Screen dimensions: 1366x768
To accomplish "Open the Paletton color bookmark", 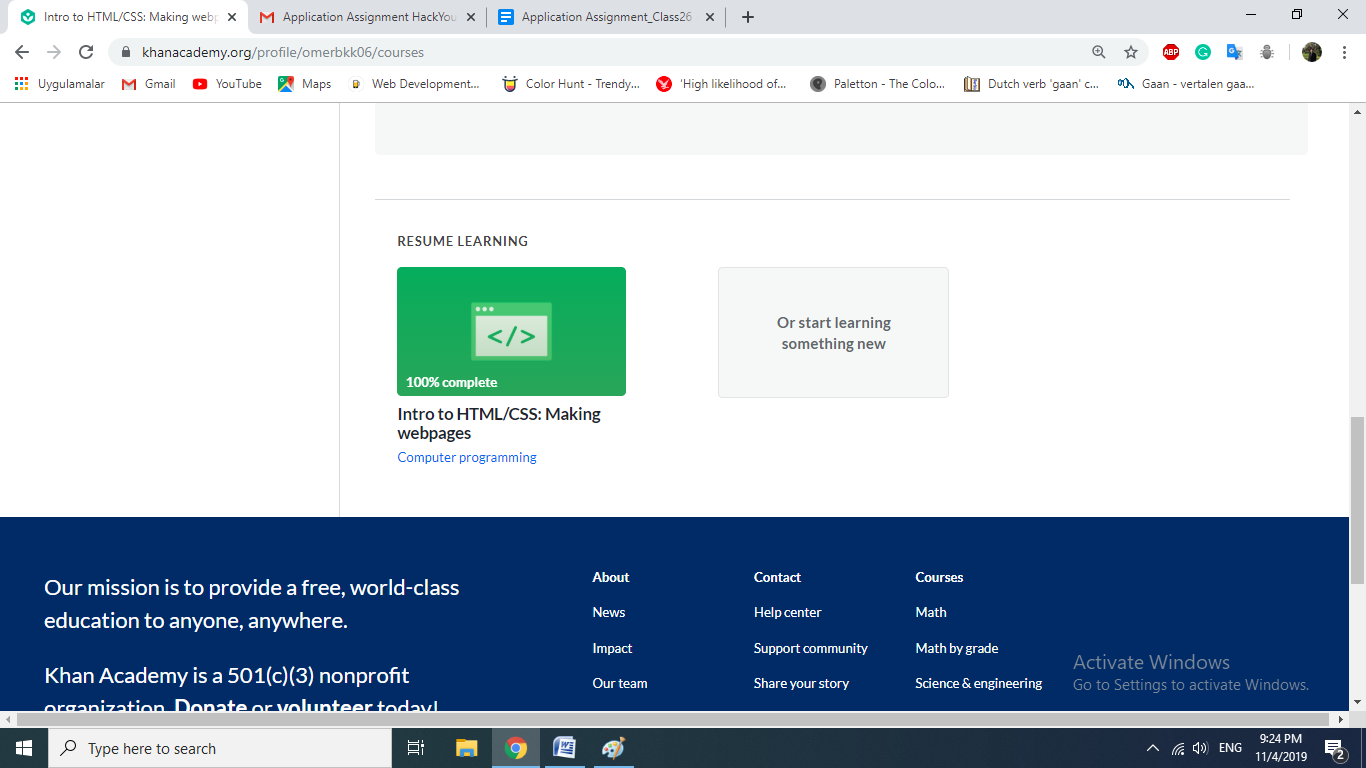I will (x=878, y=84).
